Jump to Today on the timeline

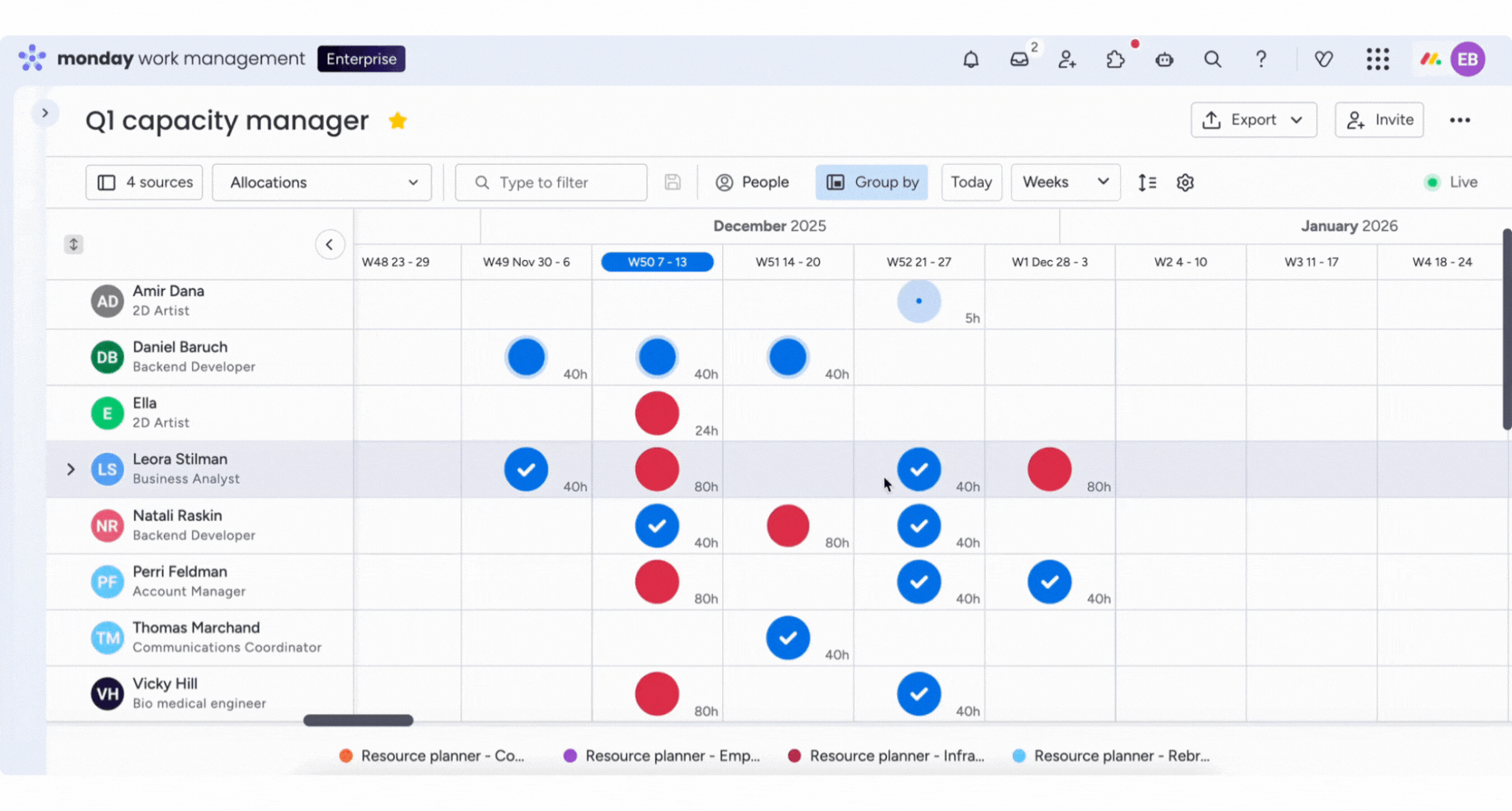(971, 182)
